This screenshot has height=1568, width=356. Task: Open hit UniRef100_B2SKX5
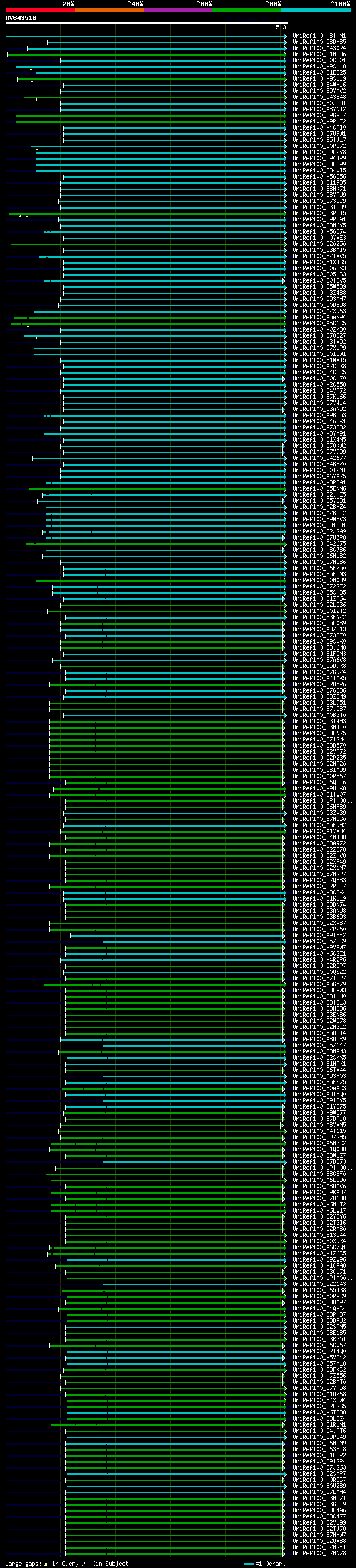[x=319, y=1057]
